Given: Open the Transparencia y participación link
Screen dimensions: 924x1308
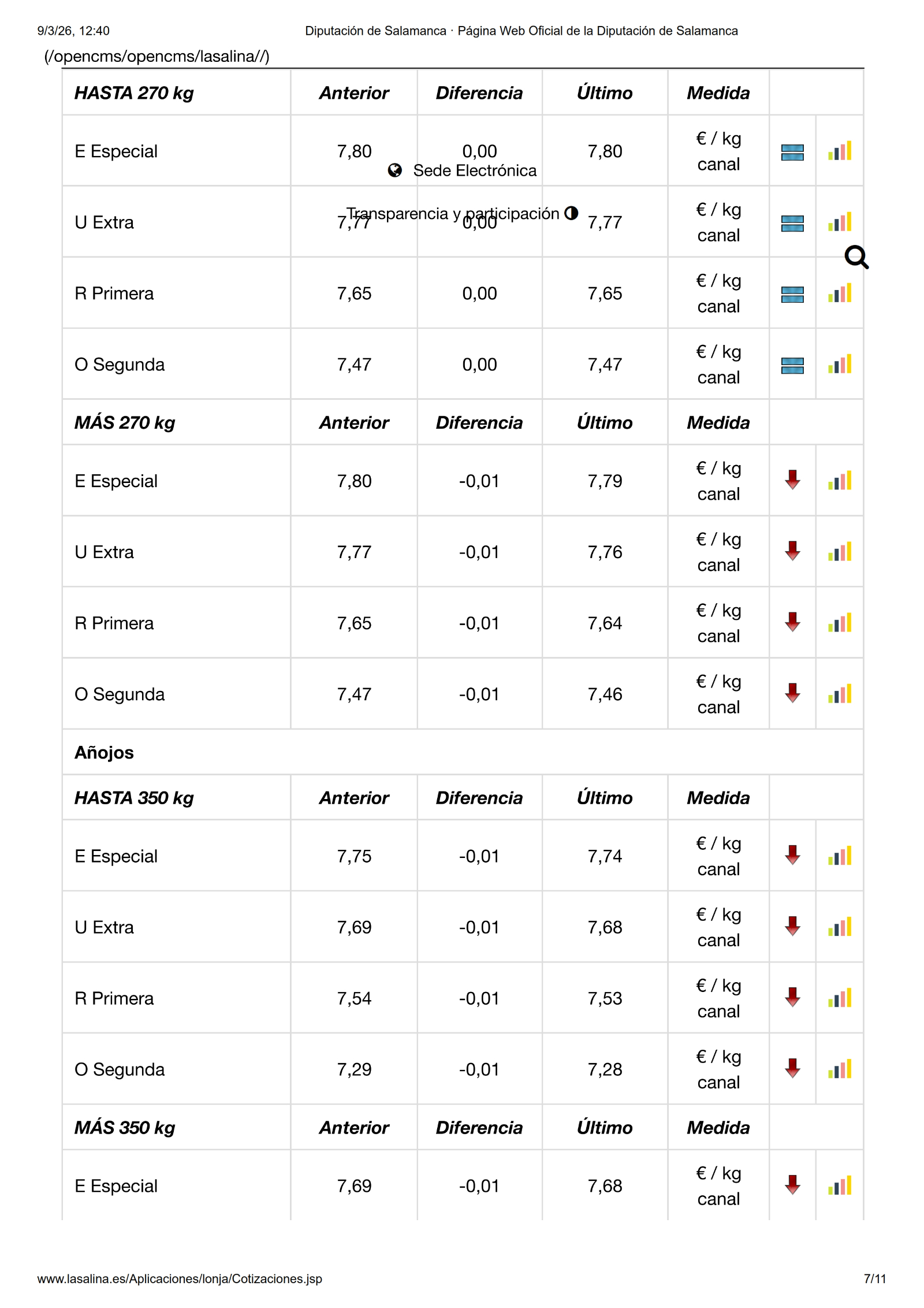Looking at the screenshot, I should click(x=453, y=213).
